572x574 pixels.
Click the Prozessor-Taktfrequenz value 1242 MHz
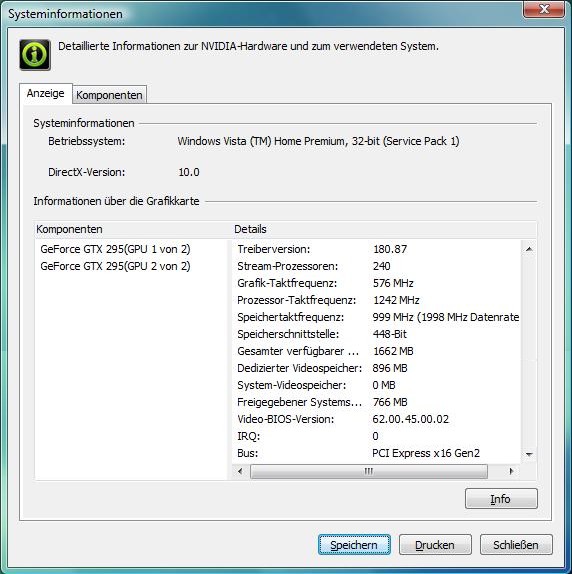pyautogui.click(x=396, y=300)
